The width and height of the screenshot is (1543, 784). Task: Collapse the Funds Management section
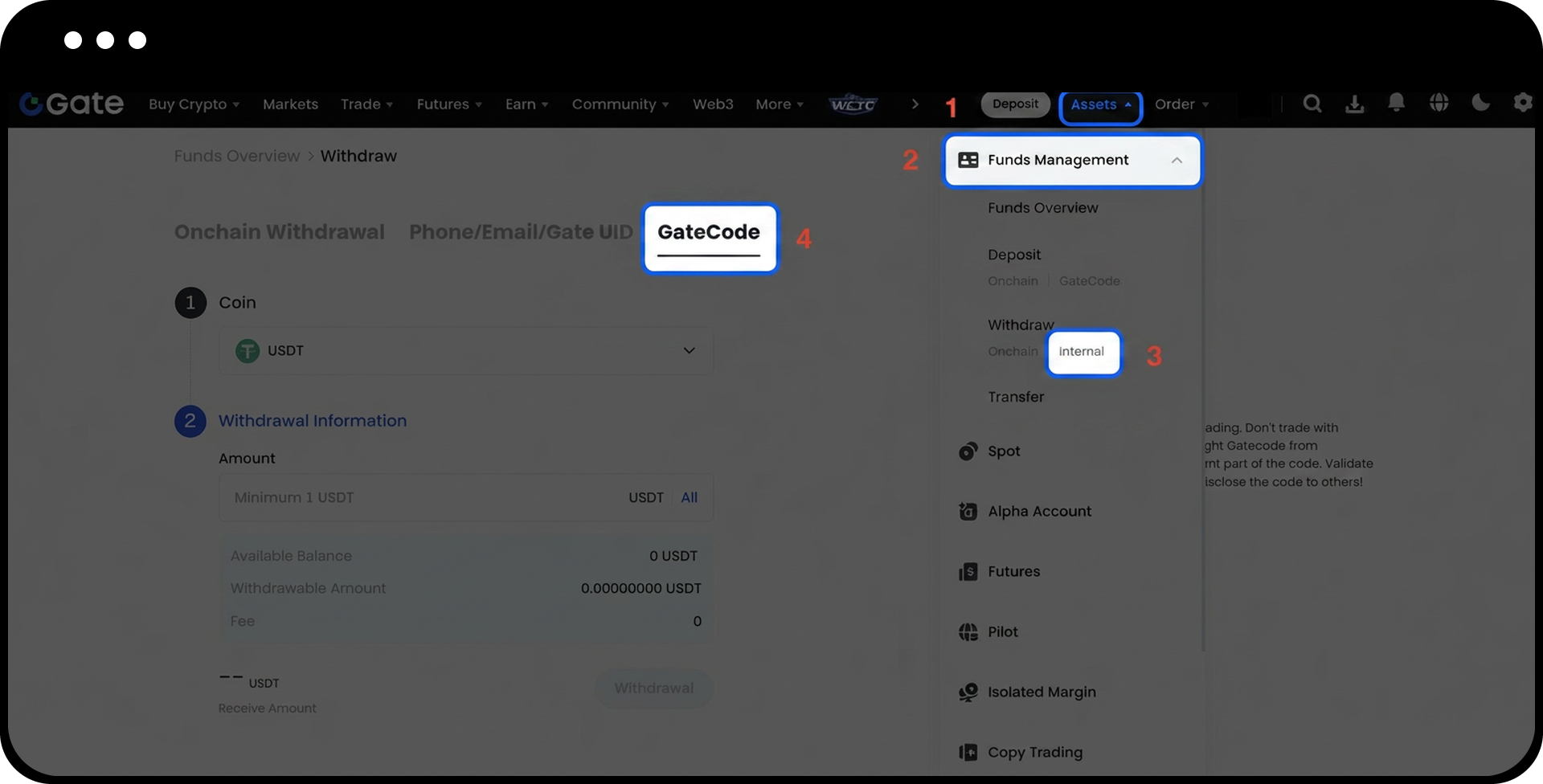[x=1176, y=161]
